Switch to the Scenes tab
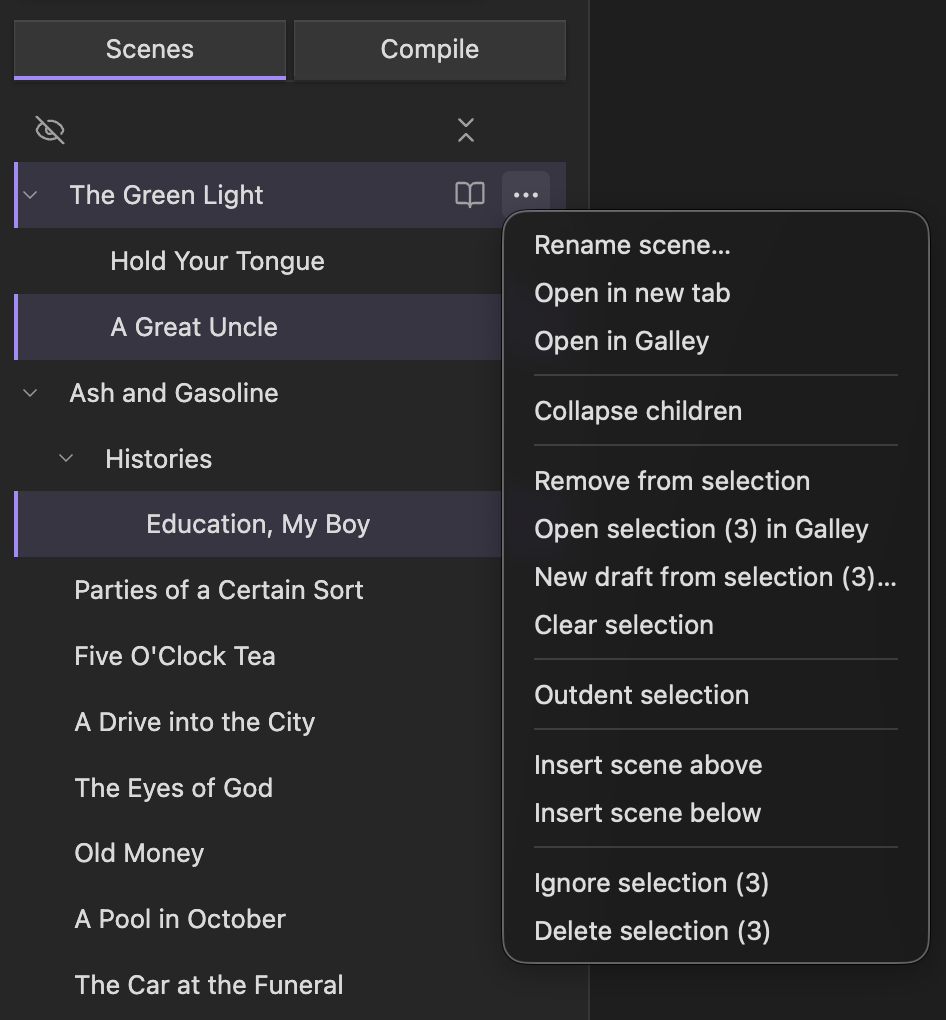The height and width of the screenshot is (1020, 946). pyautogui.click(x=150, y=50)
